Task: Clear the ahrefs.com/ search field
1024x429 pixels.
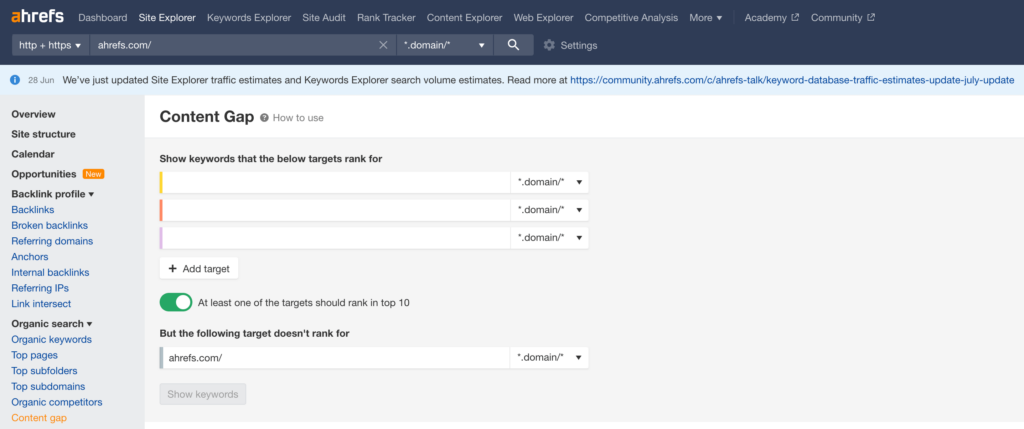Action: coord(383,45)
